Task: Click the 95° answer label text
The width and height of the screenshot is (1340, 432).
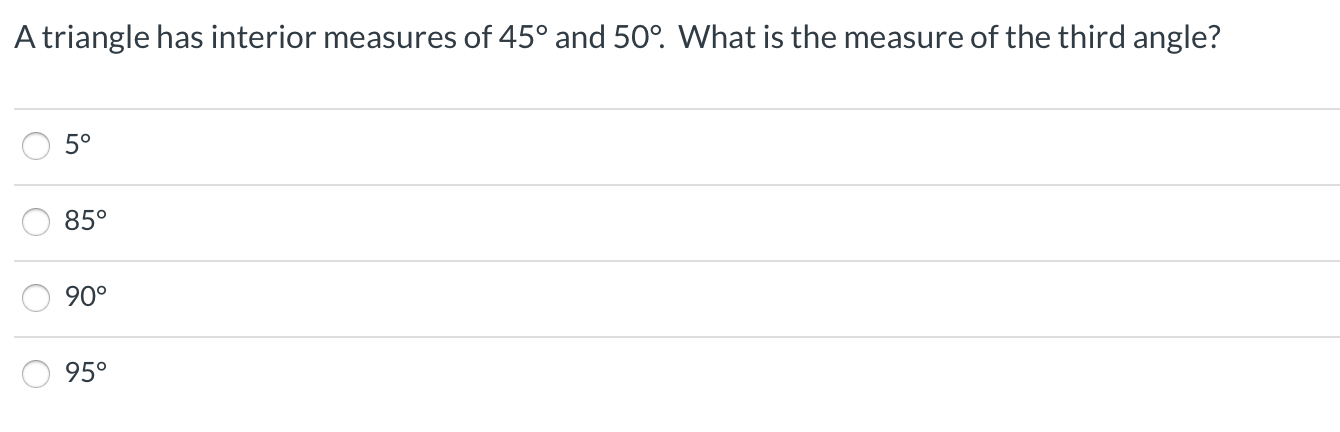Action: point(84,374)
